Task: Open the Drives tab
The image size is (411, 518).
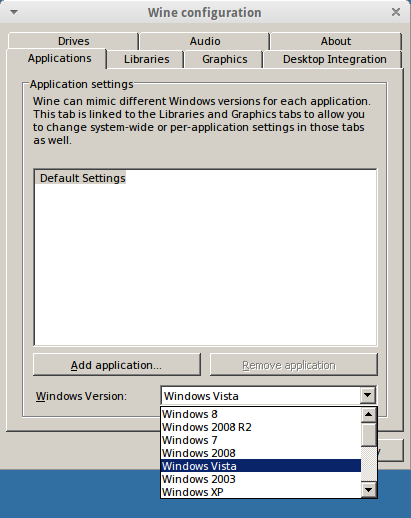Action: click(x=73, y=41)
